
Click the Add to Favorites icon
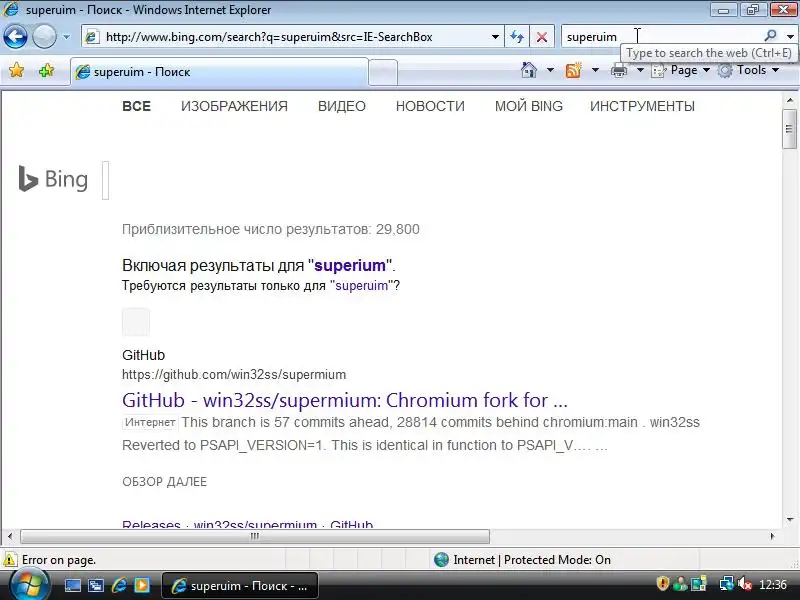[46, 70]
